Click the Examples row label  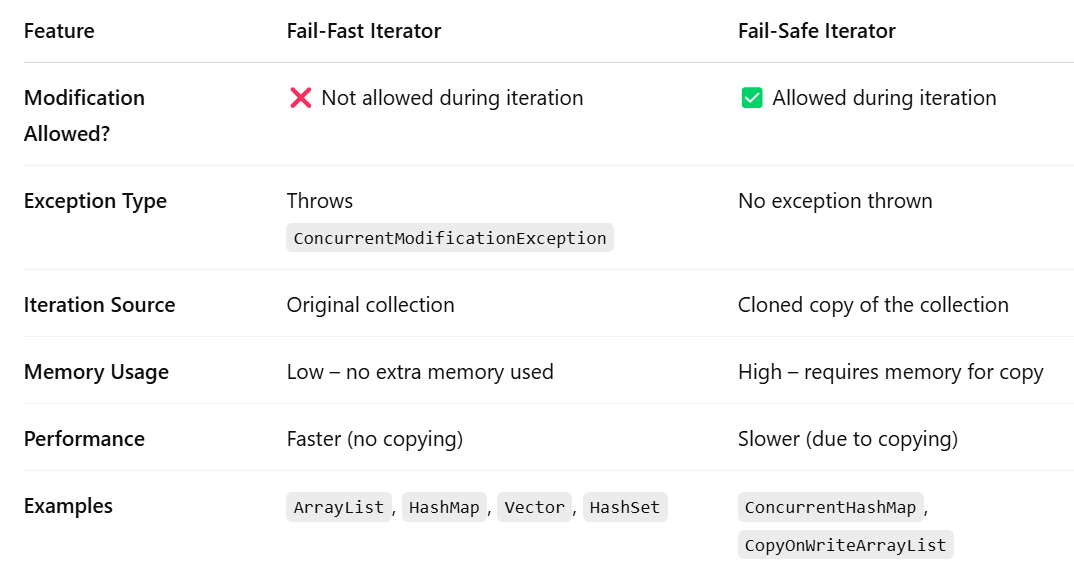click(68, 506)
